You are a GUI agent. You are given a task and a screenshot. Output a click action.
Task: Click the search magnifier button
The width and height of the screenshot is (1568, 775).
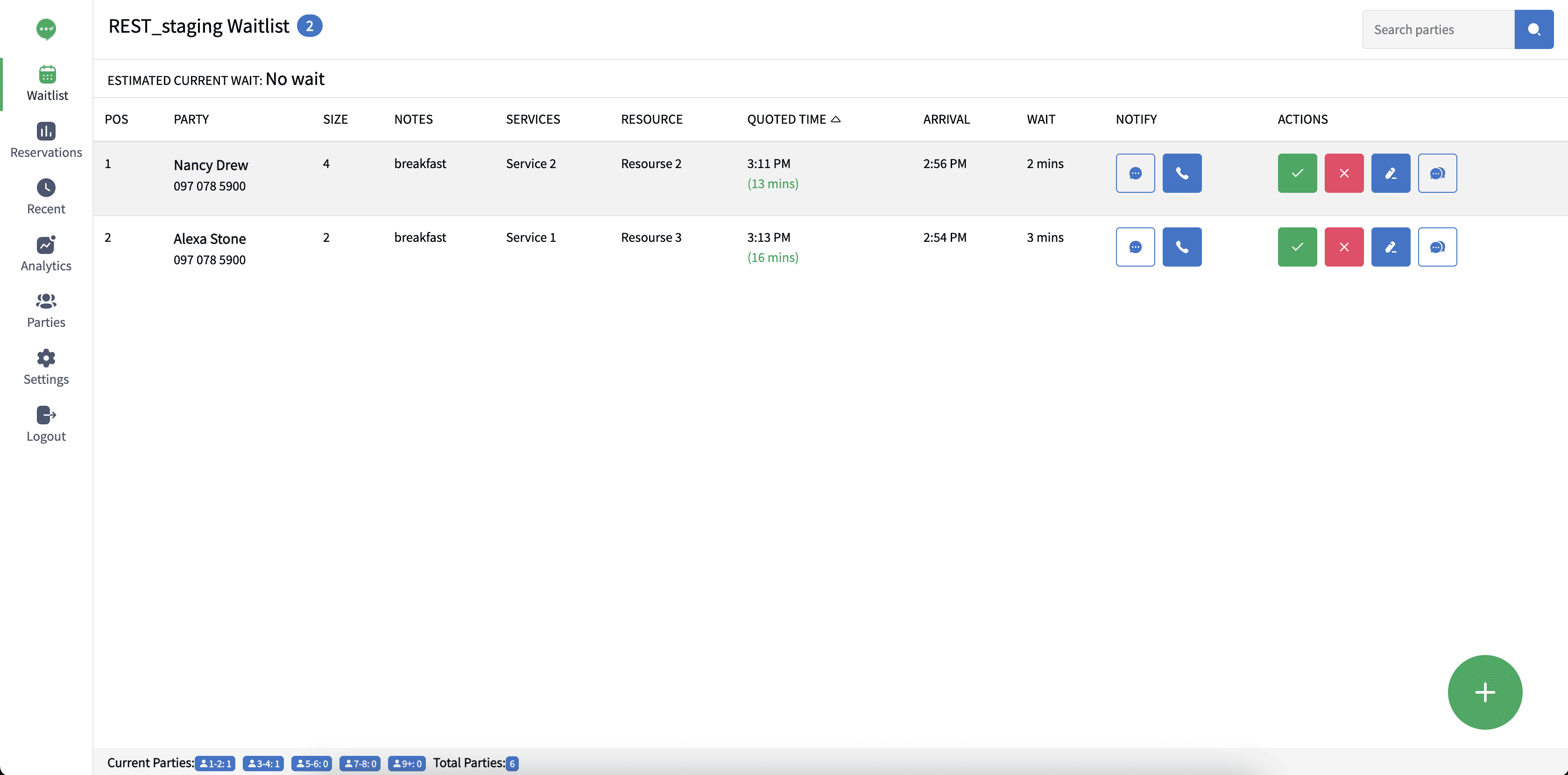pyautogui.click(x=1533, y=29)
